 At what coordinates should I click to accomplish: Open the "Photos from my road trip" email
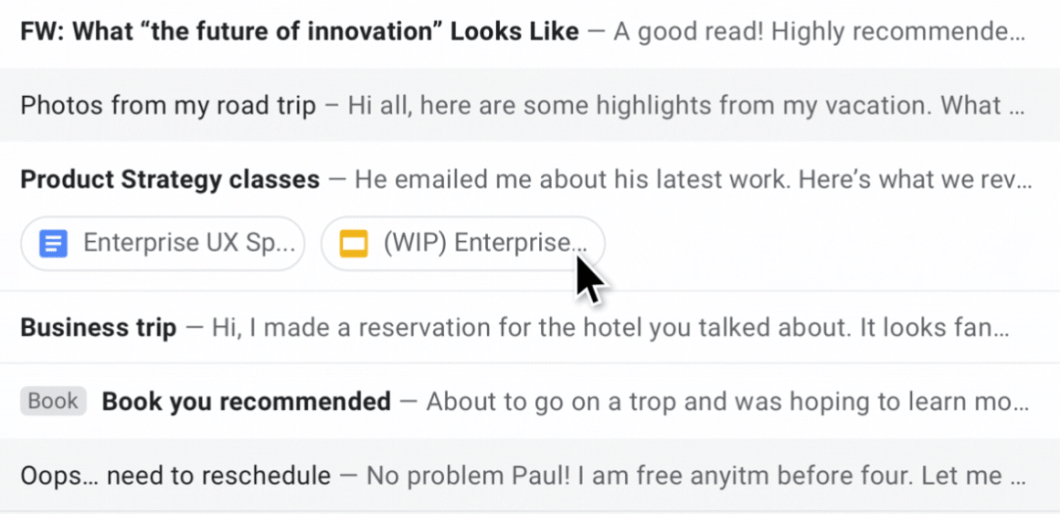tap(168, 105)
